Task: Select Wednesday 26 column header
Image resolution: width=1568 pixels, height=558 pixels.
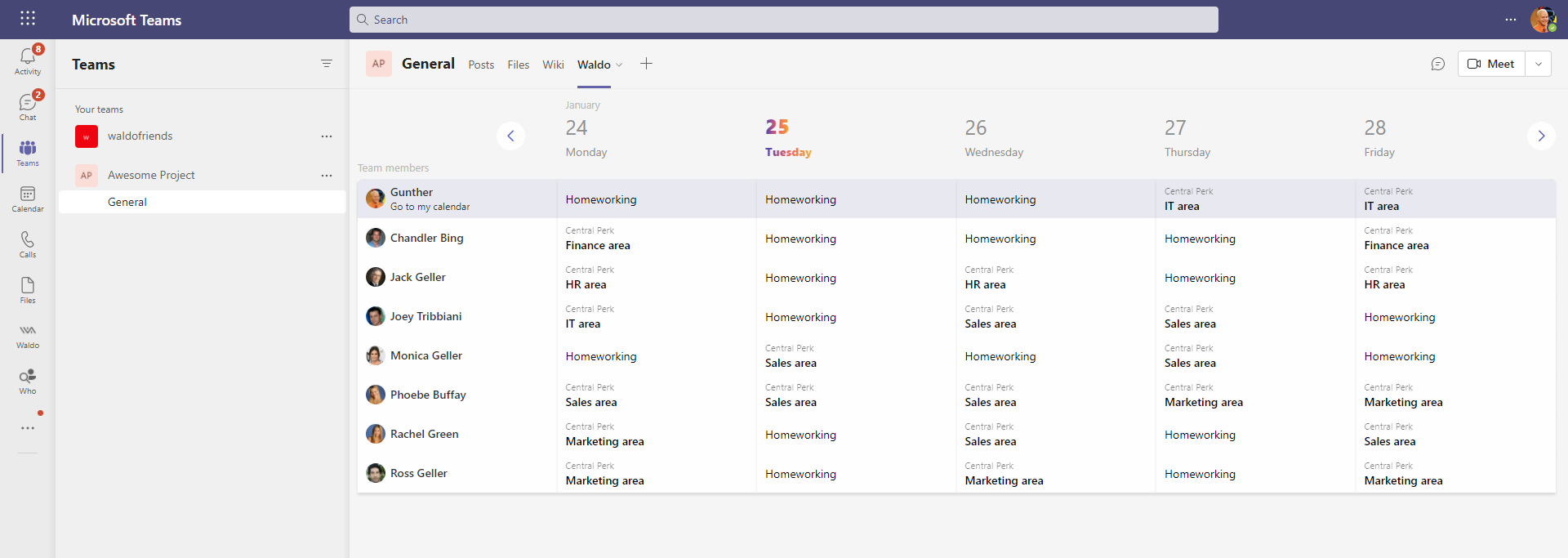Action: (994, 137)
